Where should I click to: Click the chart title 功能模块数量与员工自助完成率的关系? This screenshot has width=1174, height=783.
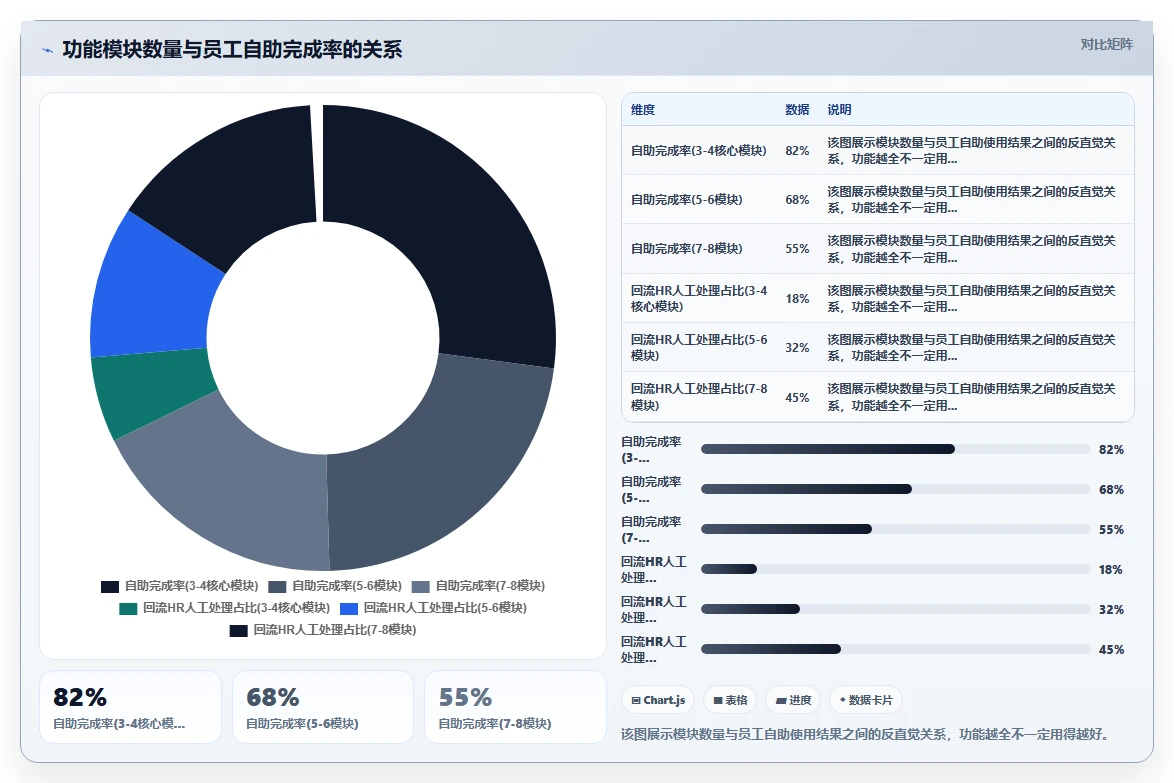232,49
